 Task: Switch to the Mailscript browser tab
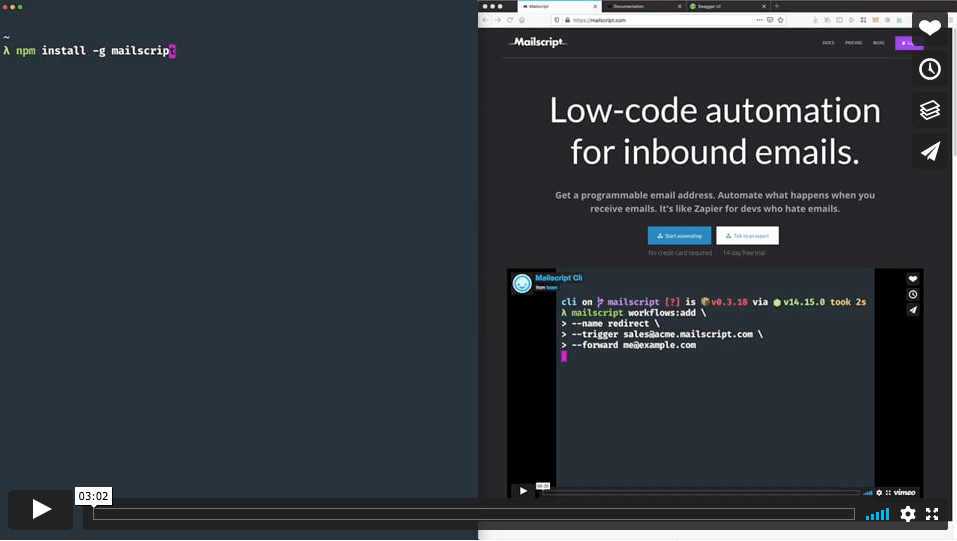coord(559,6)
